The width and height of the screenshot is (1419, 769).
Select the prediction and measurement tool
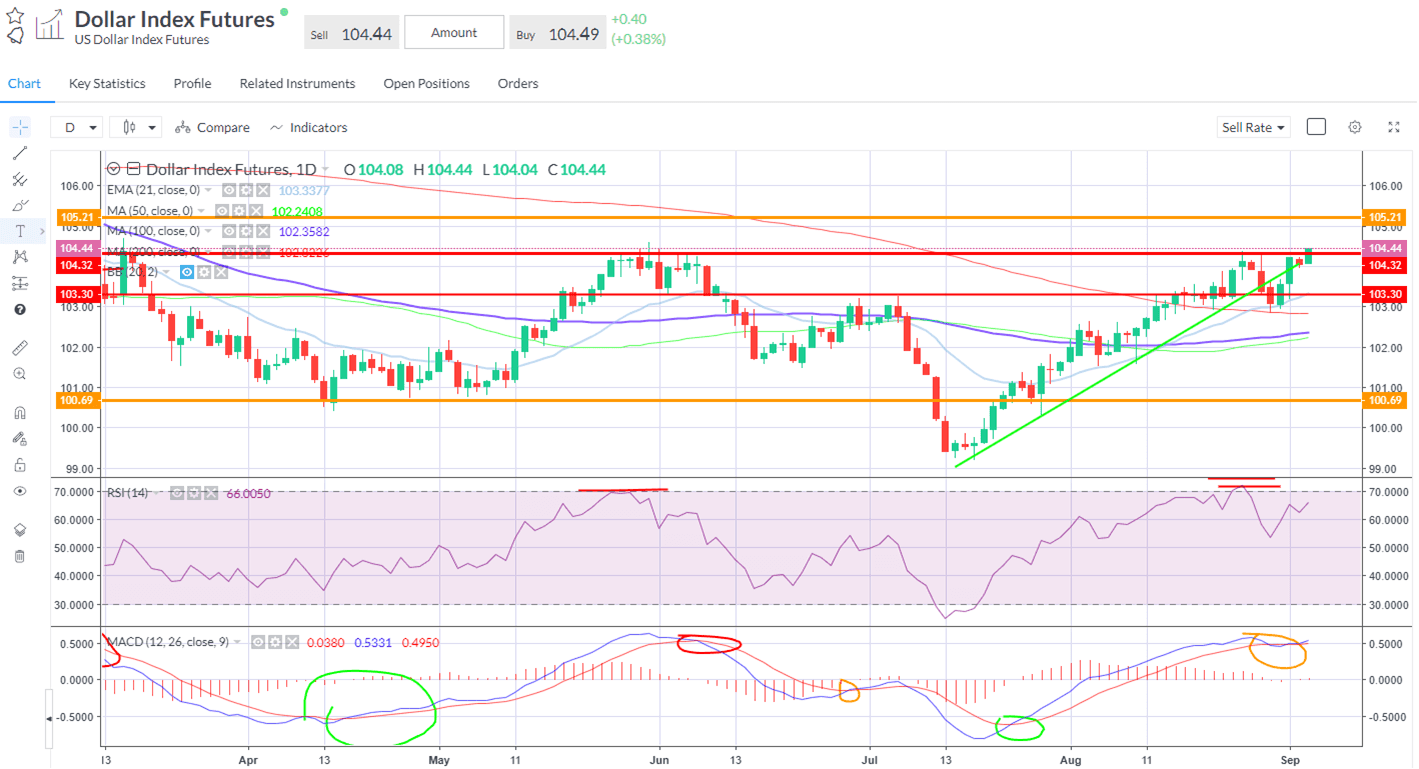(x=20, y=283)
